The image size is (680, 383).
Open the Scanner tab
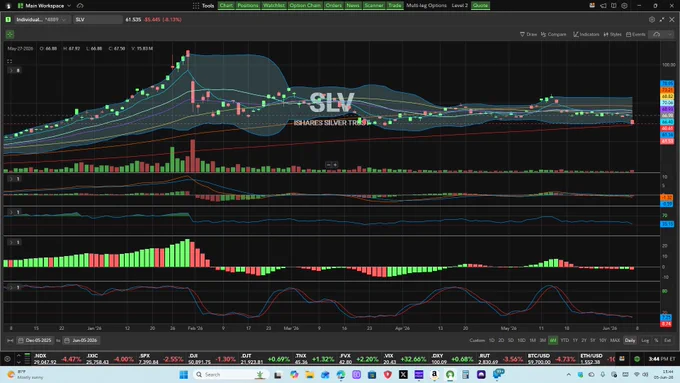point(374,6)
